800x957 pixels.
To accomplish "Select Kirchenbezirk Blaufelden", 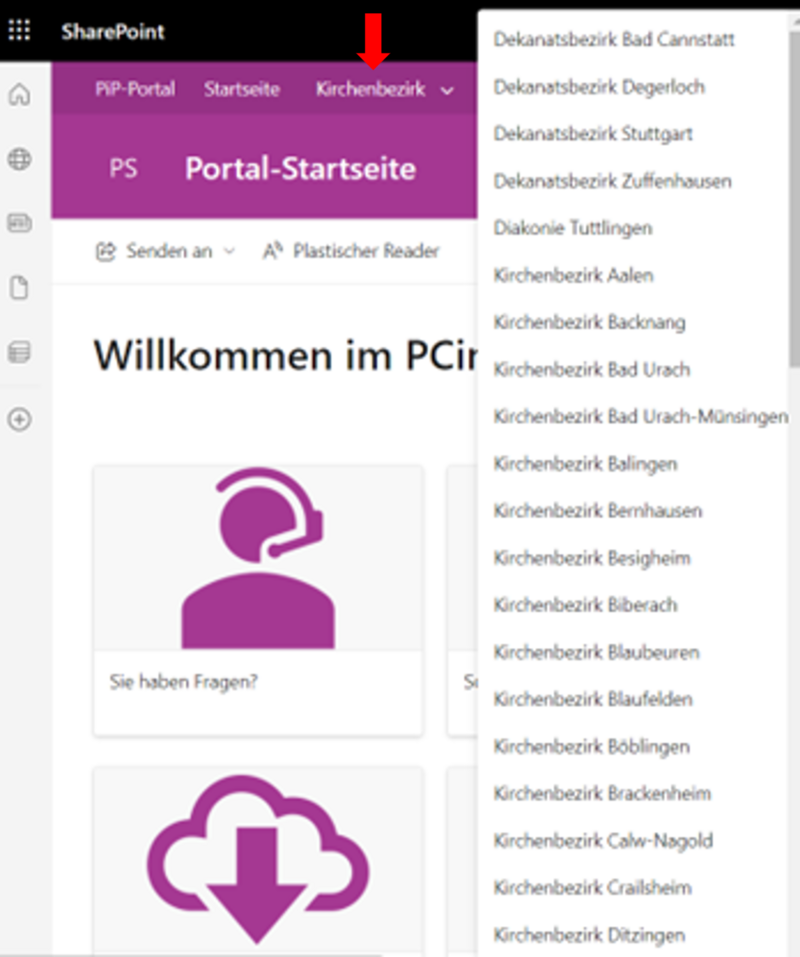I will [593, 699].
